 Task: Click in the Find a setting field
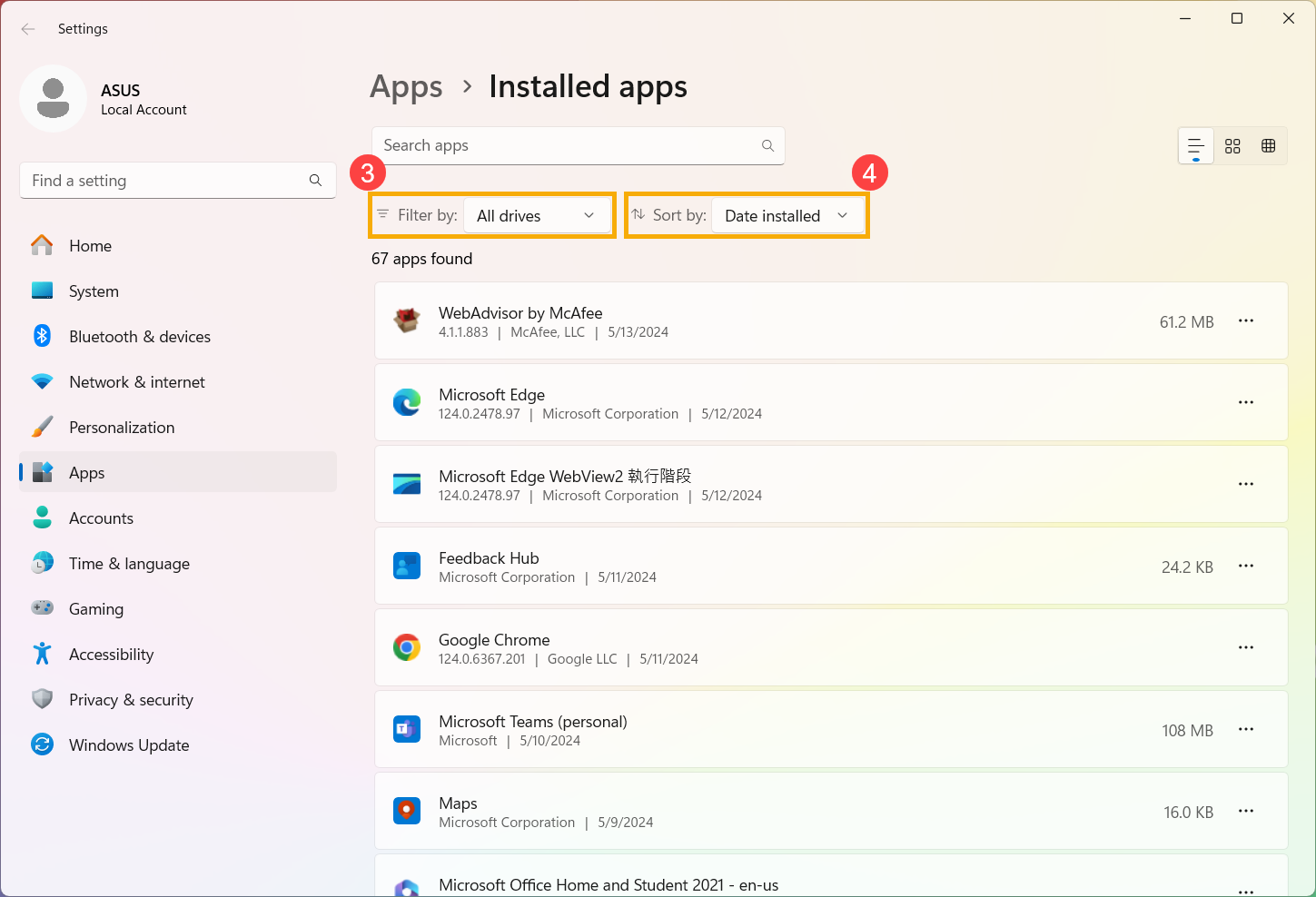(178, 181)
